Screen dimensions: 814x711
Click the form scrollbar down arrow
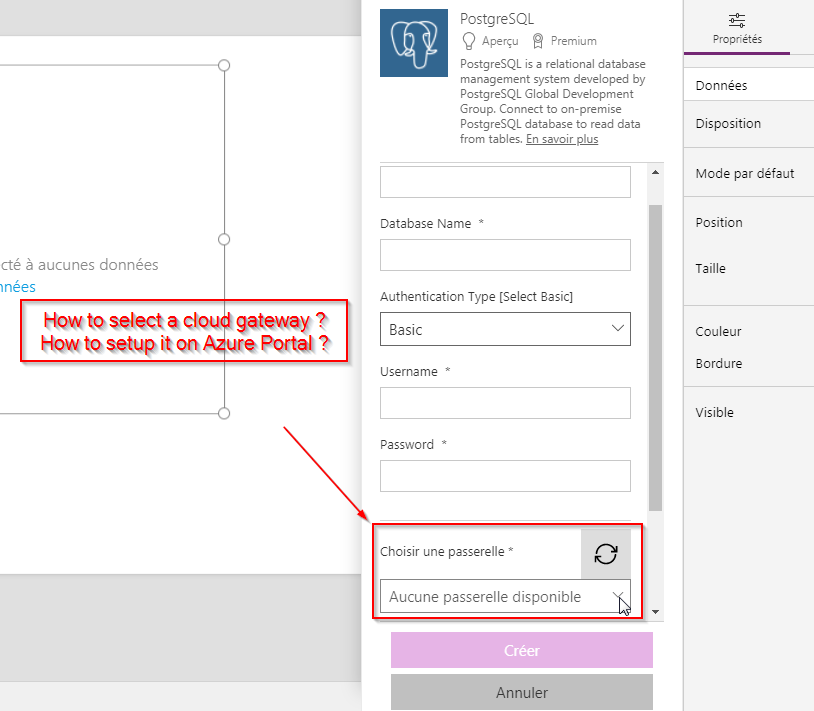(x=655, y=612)
